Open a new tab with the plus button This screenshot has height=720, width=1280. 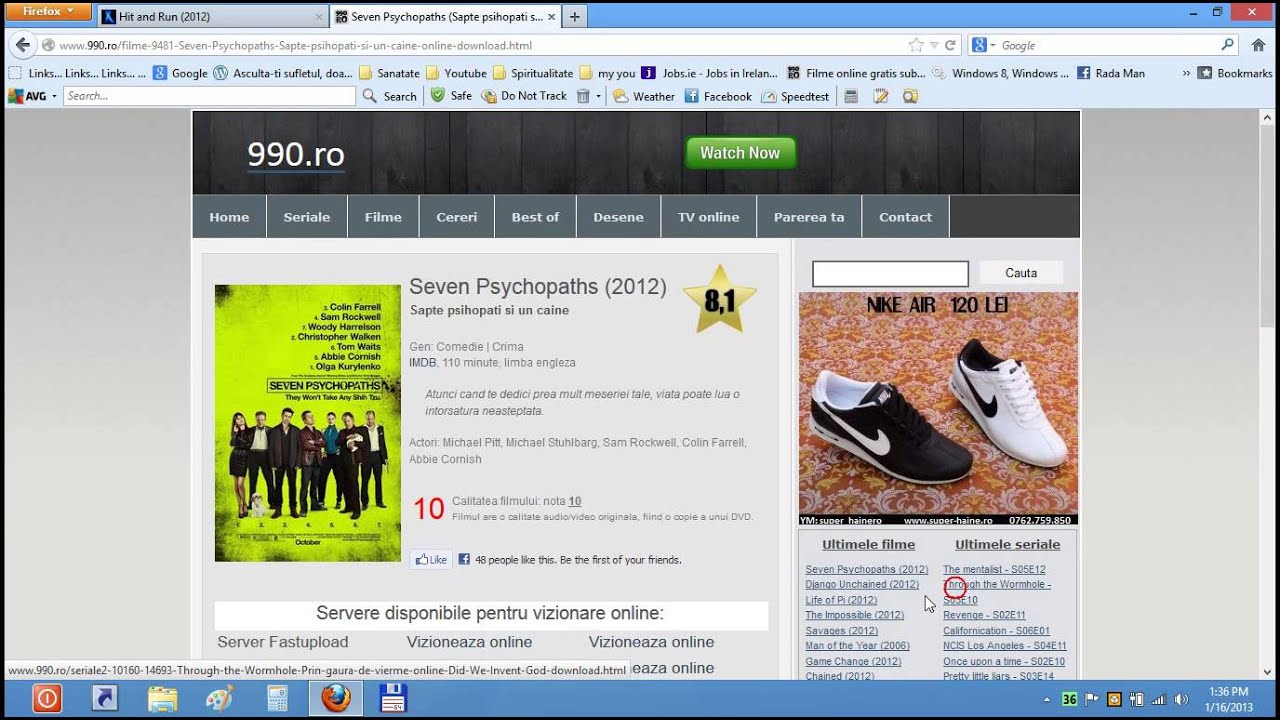(x=574, y=17)
